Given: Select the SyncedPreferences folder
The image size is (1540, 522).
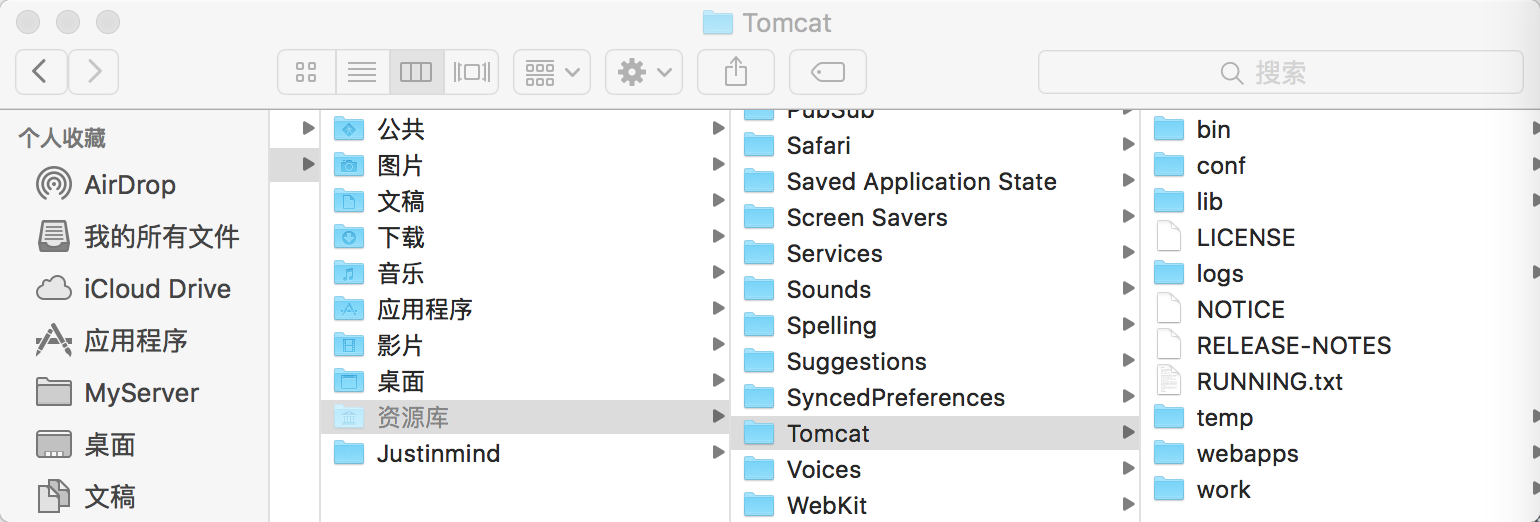Looking at the screenshot, I should coord(935,397).
